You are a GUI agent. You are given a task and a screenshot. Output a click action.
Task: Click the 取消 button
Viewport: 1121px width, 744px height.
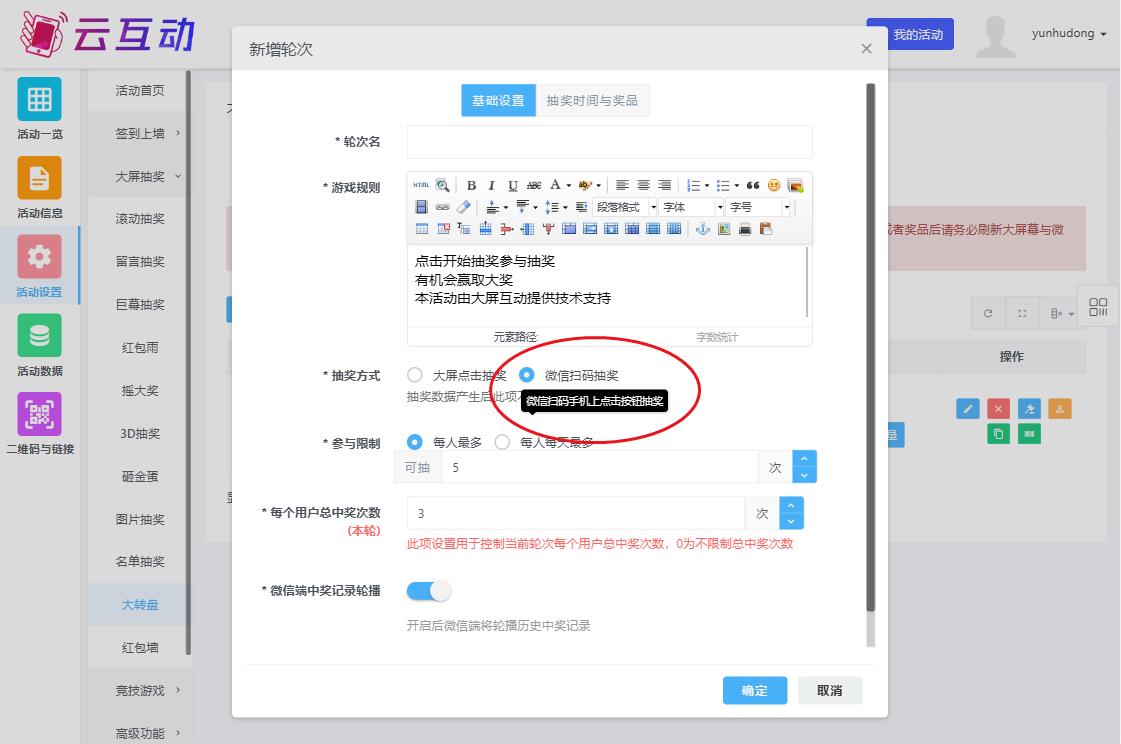829,691
